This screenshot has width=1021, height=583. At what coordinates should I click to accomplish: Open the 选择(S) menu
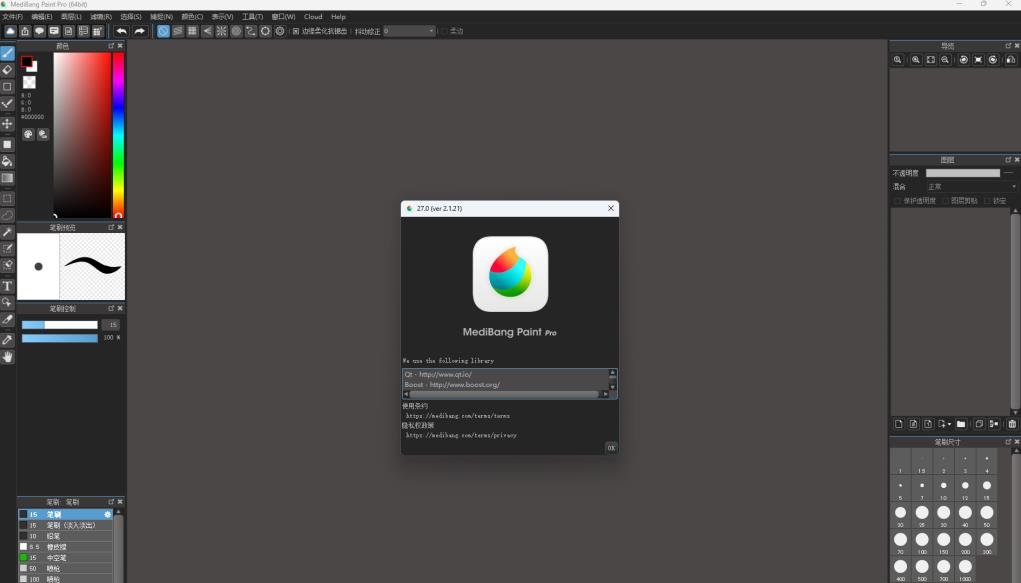(x=131, y=17)
